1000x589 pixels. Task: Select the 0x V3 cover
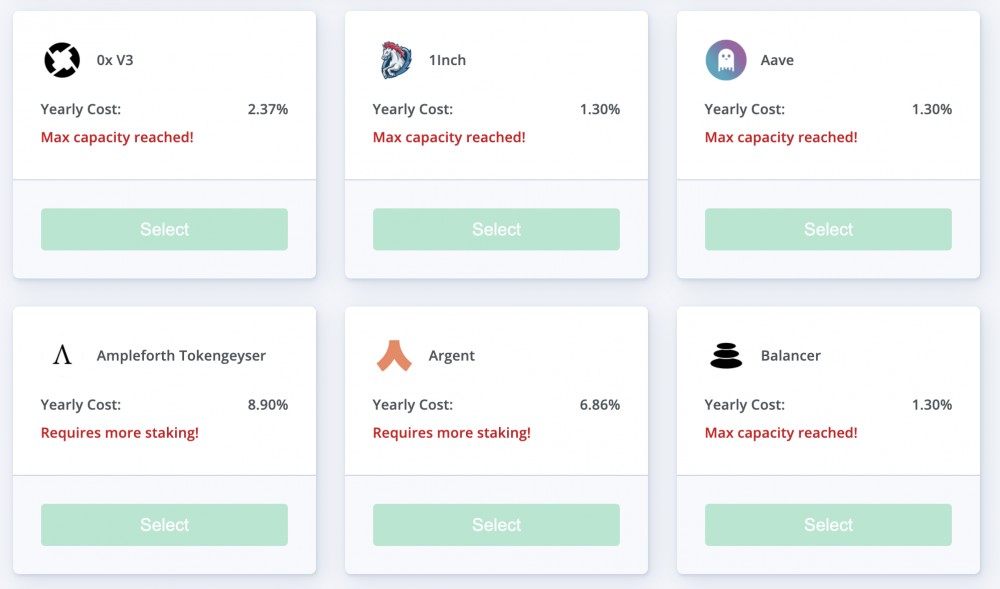click(165, 229)
